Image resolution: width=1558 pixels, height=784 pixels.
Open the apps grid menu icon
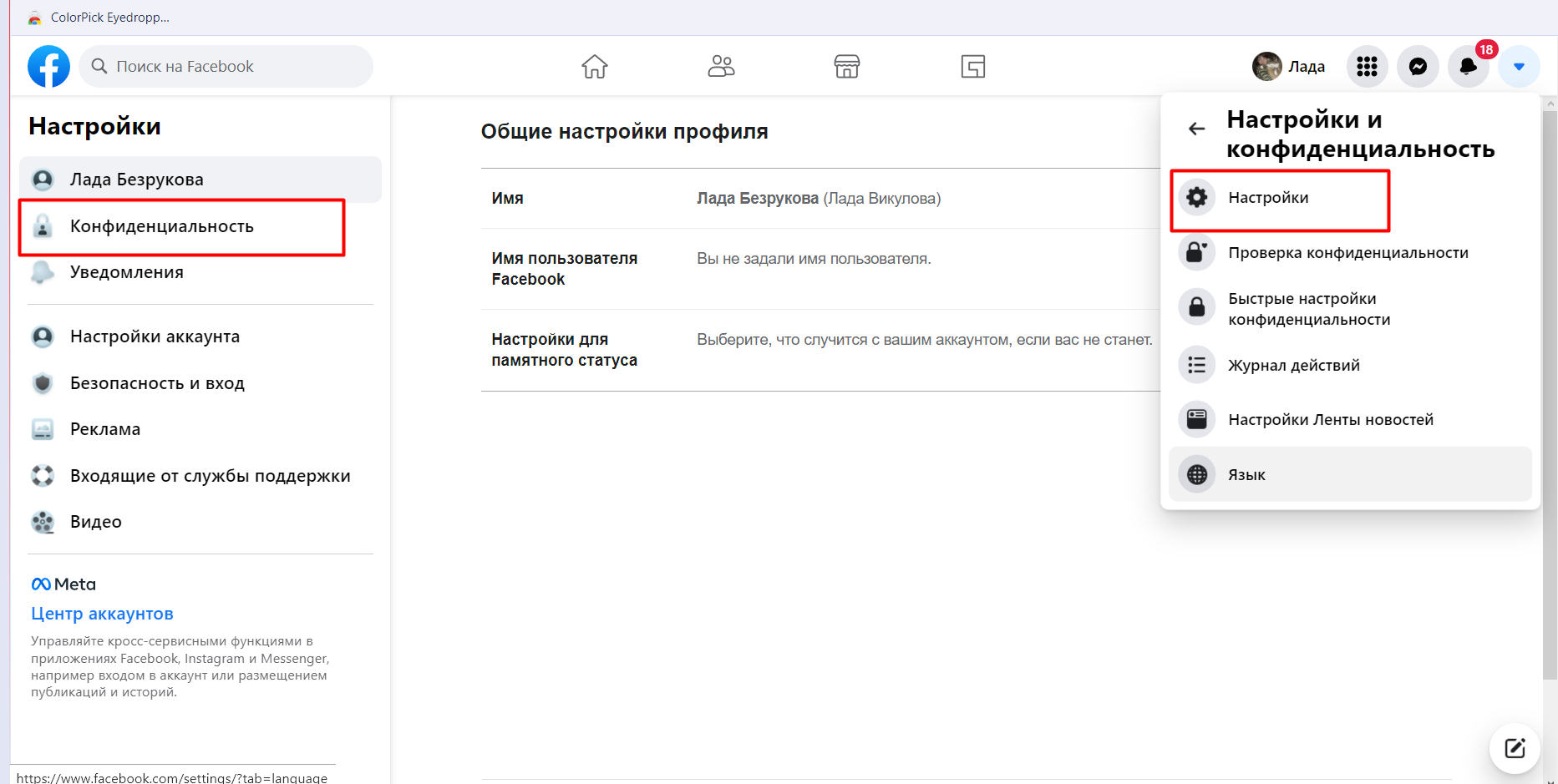(x=1367, y=66)
